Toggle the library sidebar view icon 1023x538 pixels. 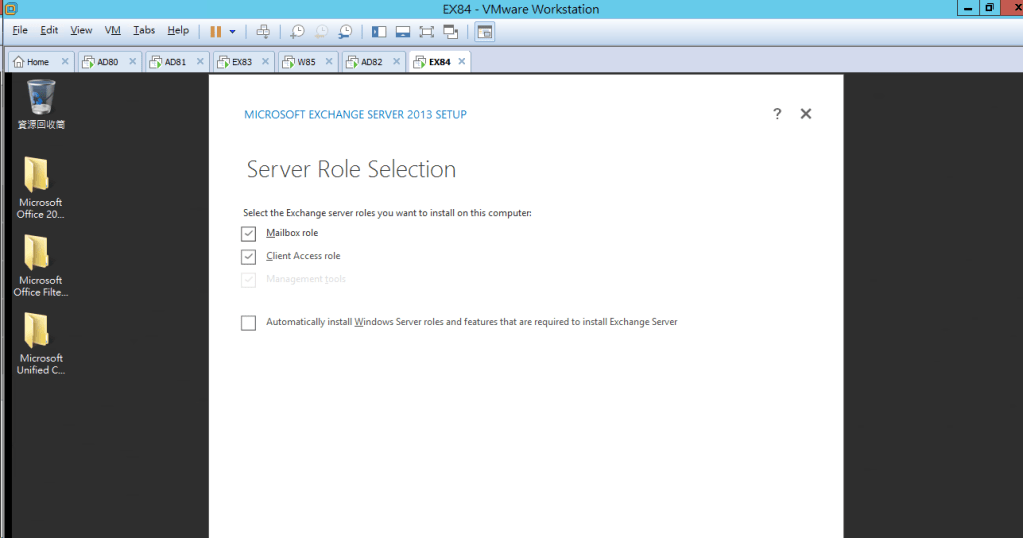(x=378, y=31)
